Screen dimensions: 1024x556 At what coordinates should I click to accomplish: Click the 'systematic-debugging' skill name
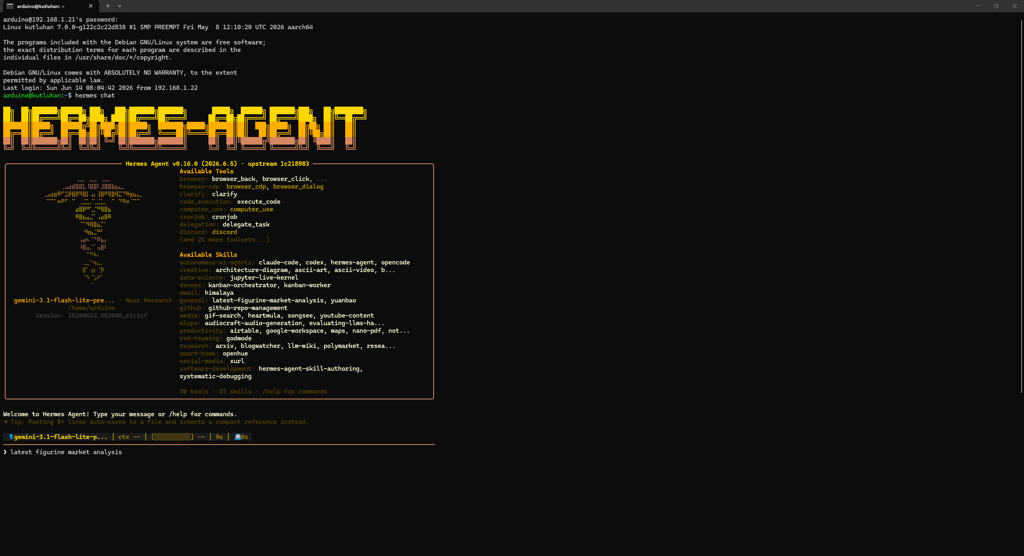tap(216, 376)
